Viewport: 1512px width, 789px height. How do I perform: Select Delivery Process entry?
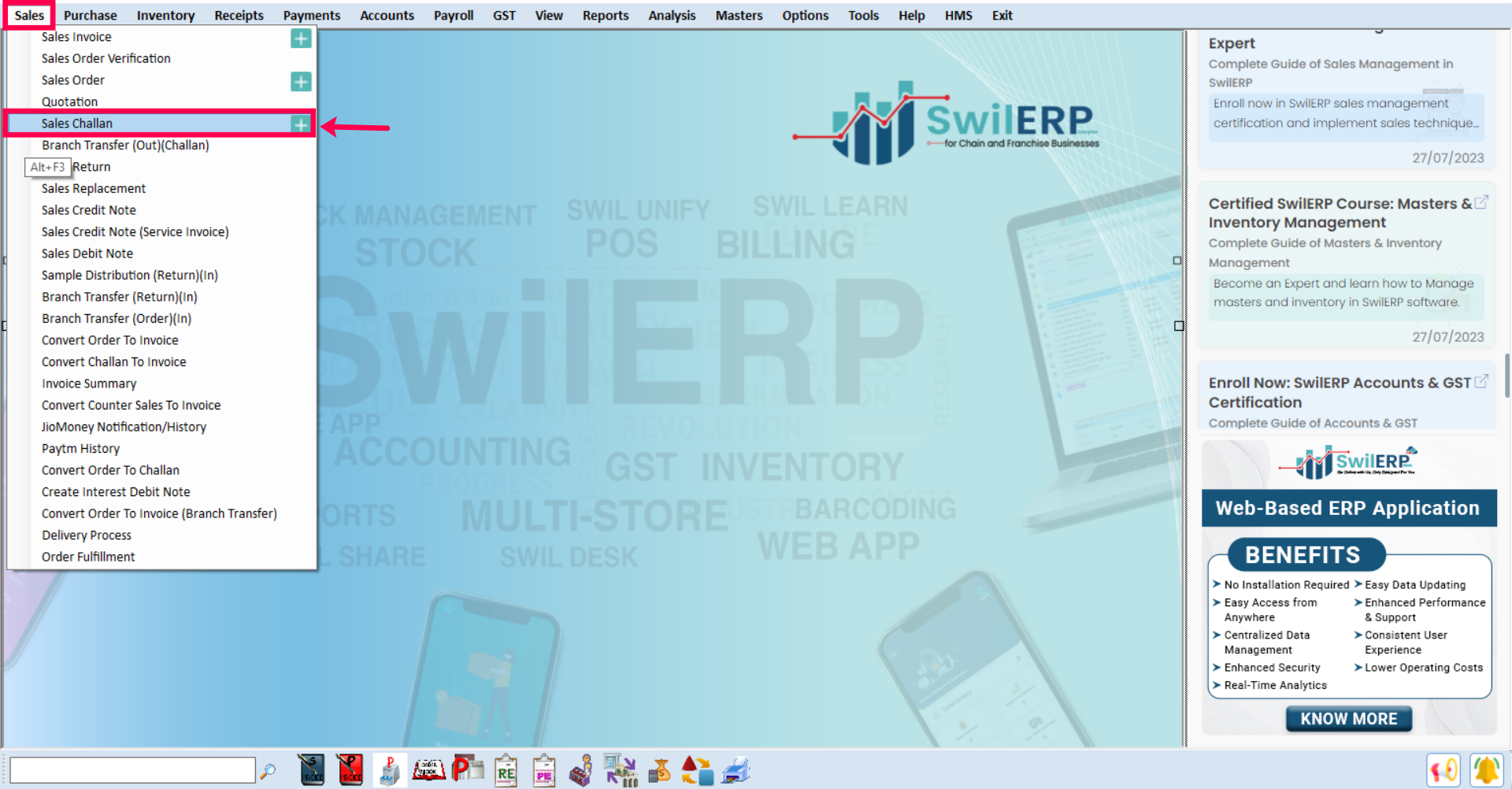pyautogui.click(x=161, y=535)
